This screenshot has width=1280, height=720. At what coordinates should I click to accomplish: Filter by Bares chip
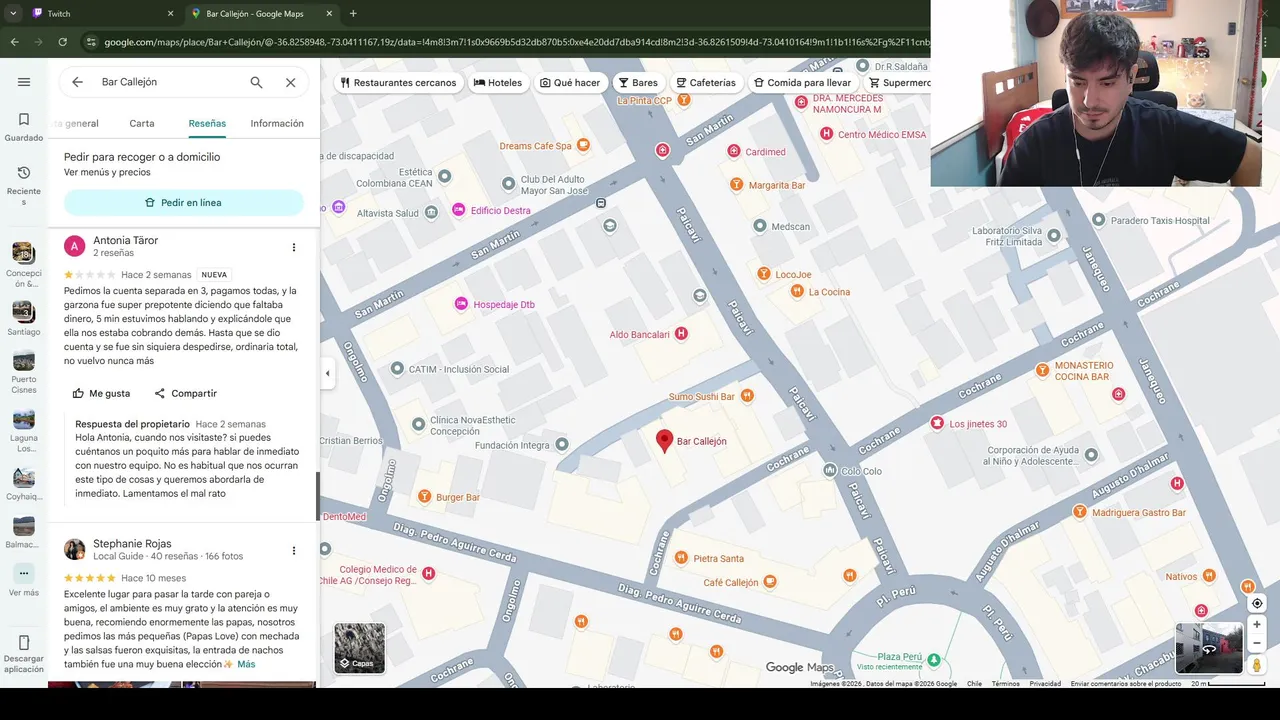click(x=638, y=82)
